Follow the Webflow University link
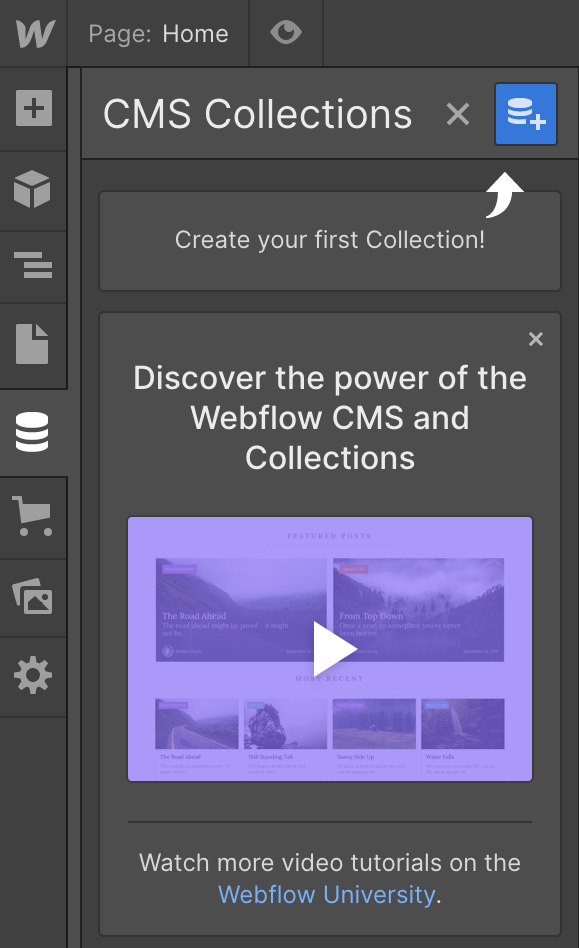The width and height of the screenshot is (579, 948). point(325,895)
